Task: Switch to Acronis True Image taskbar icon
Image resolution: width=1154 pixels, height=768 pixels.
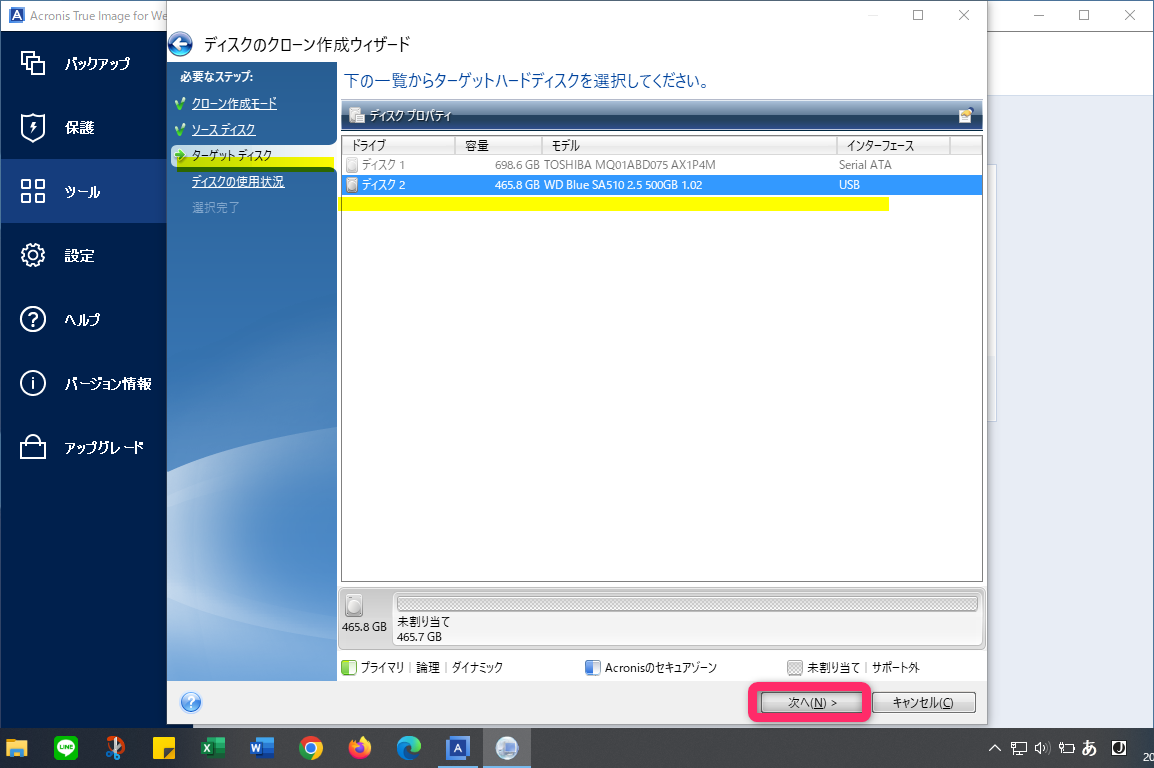Action: (x=458, y=748)
